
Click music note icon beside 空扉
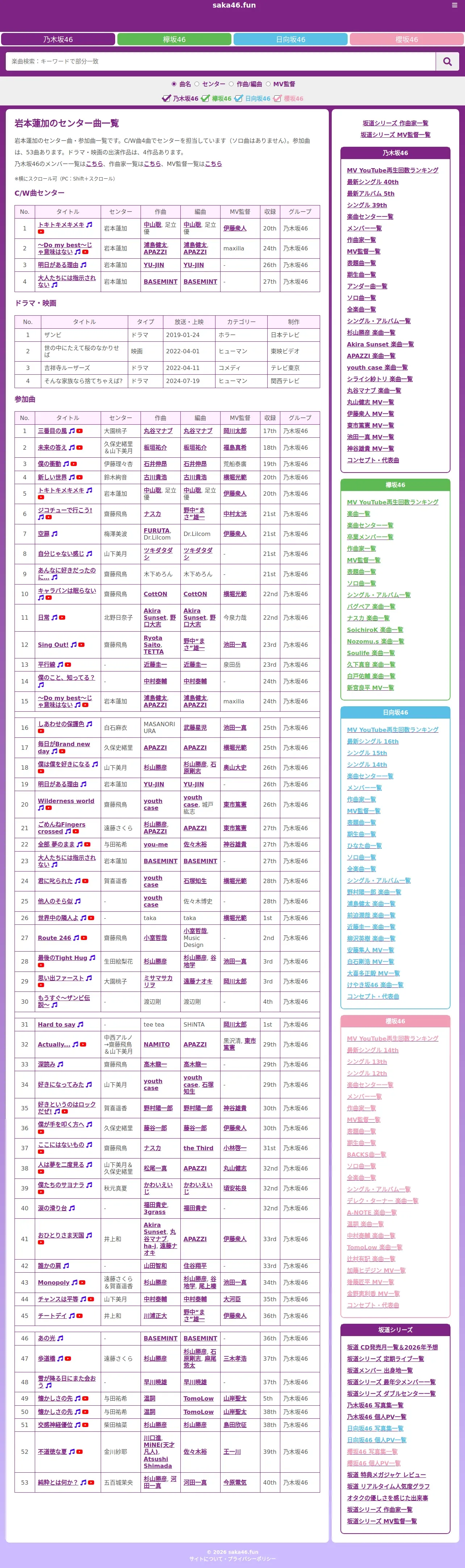(54, 534)
